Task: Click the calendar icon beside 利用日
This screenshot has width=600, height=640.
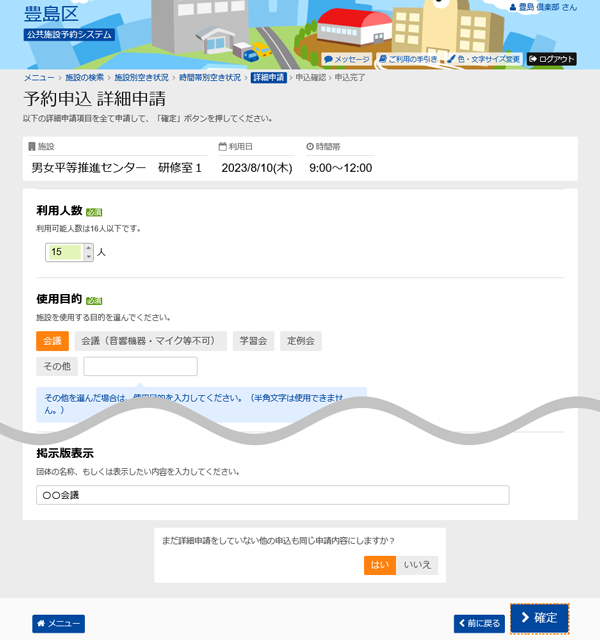Action: (222, 147)
